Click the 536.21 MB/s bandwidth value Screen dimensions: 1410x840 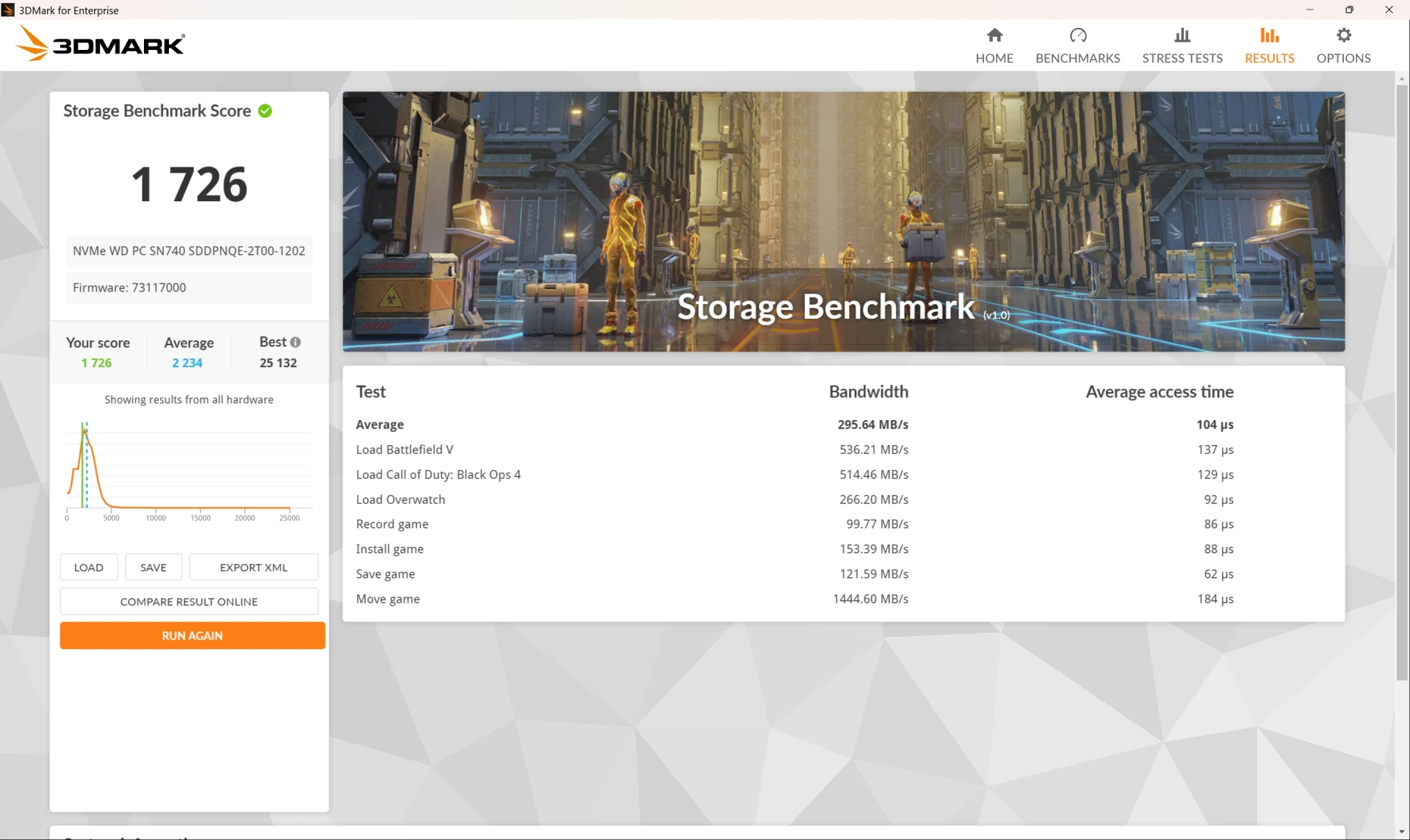point(874,449)
